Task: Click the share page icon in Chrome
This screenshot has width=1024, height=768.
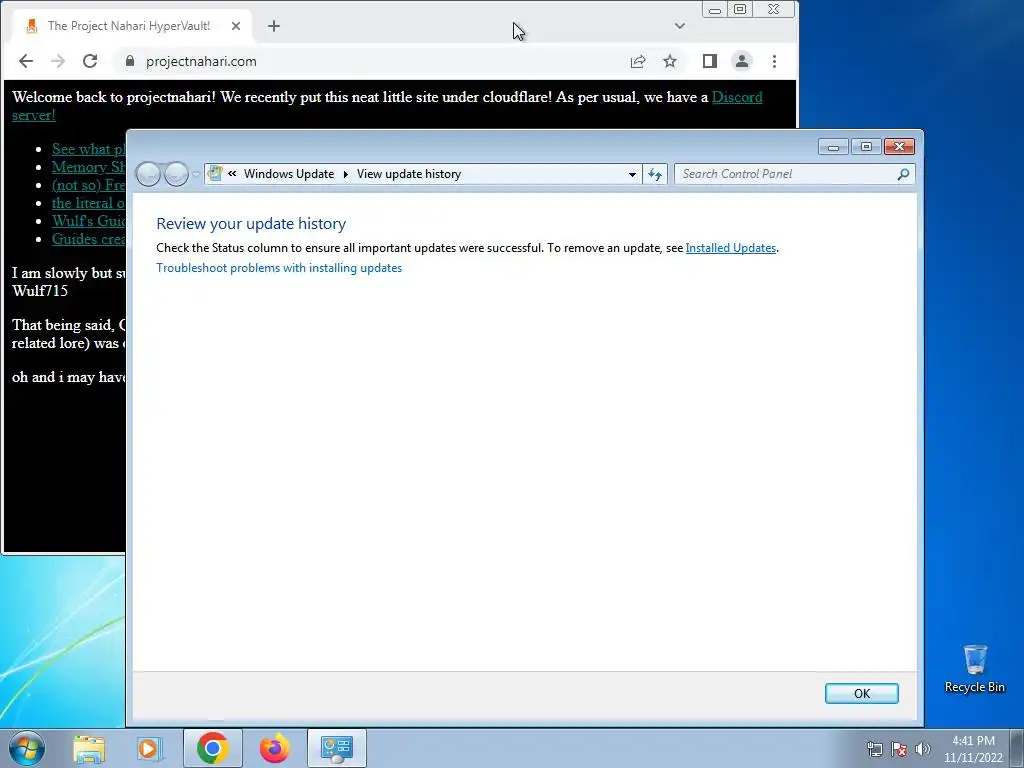Action: pos(638,61)
